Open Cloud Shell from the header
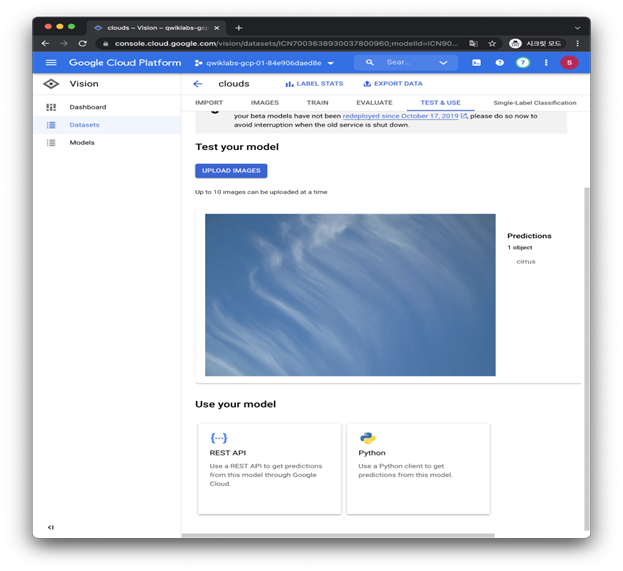 pyautogui.click(x=476, y=63)
